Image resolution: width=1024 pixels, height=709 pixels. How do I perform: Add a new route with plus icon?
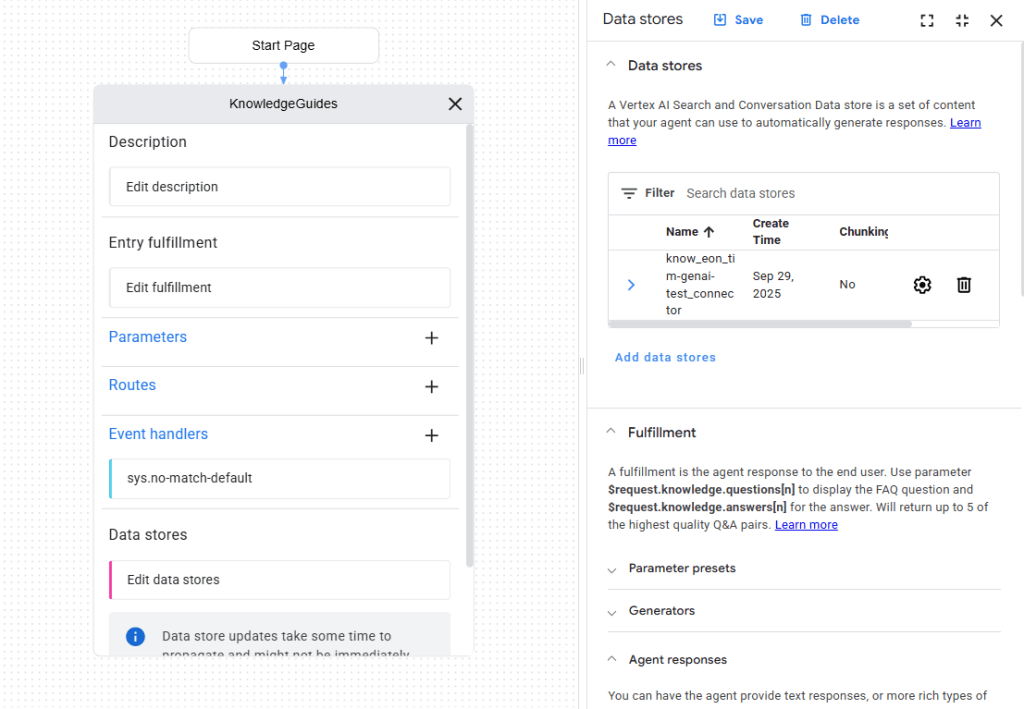coord(432,386)
